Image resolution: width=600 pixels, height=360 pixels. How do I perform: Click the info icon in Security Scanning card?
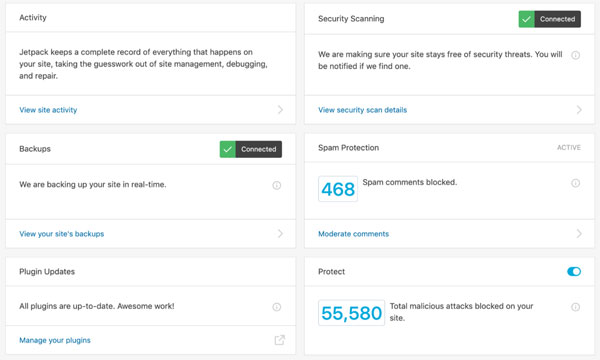[x=575, y=55]
